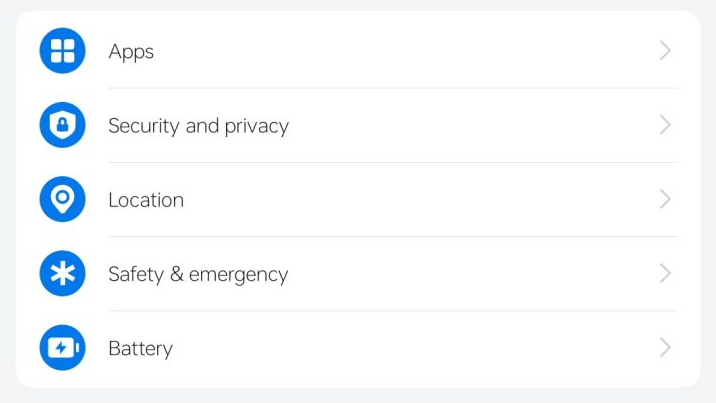Image resolution: width=716 pixels, height=403 pixels.
Task: Open the Battery text label
Action: [x=140, y=349]
